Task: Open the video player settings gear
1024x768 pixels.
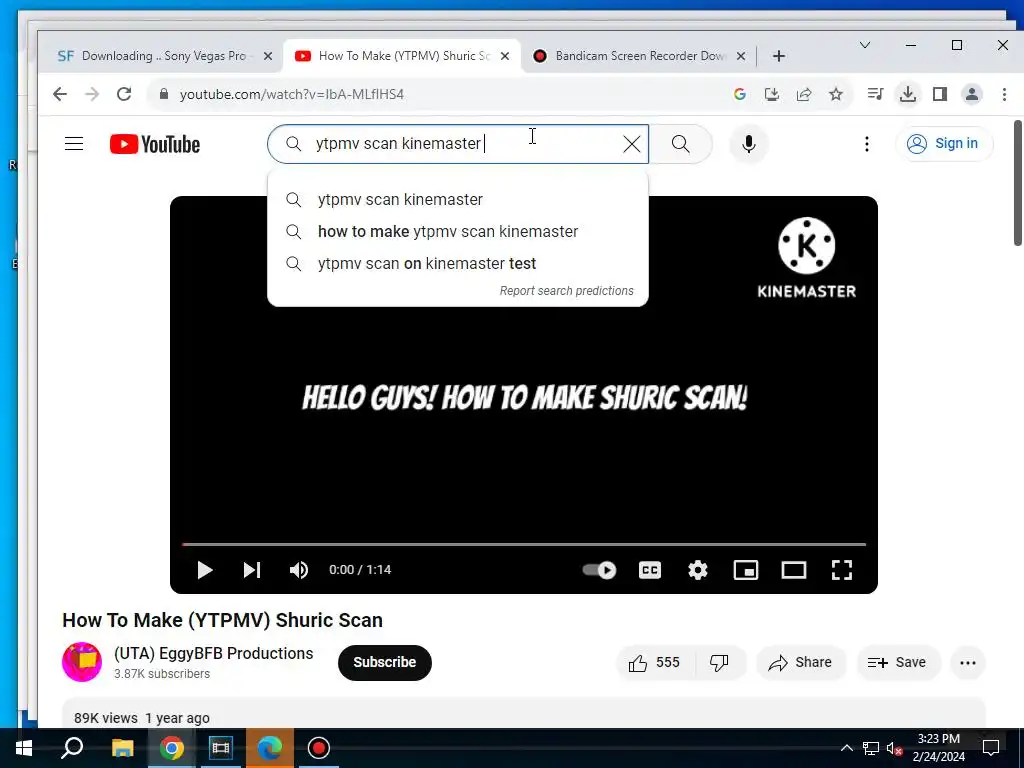Action: [x=697, y=570]
